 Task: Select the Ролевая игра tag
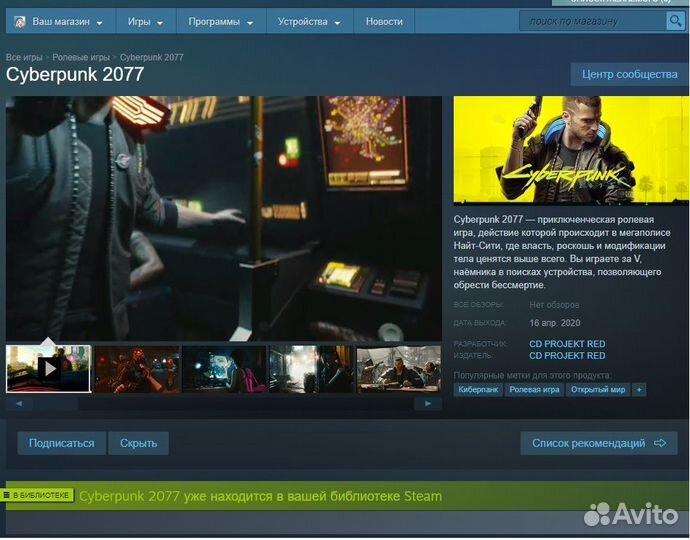[x=534, y=389]
